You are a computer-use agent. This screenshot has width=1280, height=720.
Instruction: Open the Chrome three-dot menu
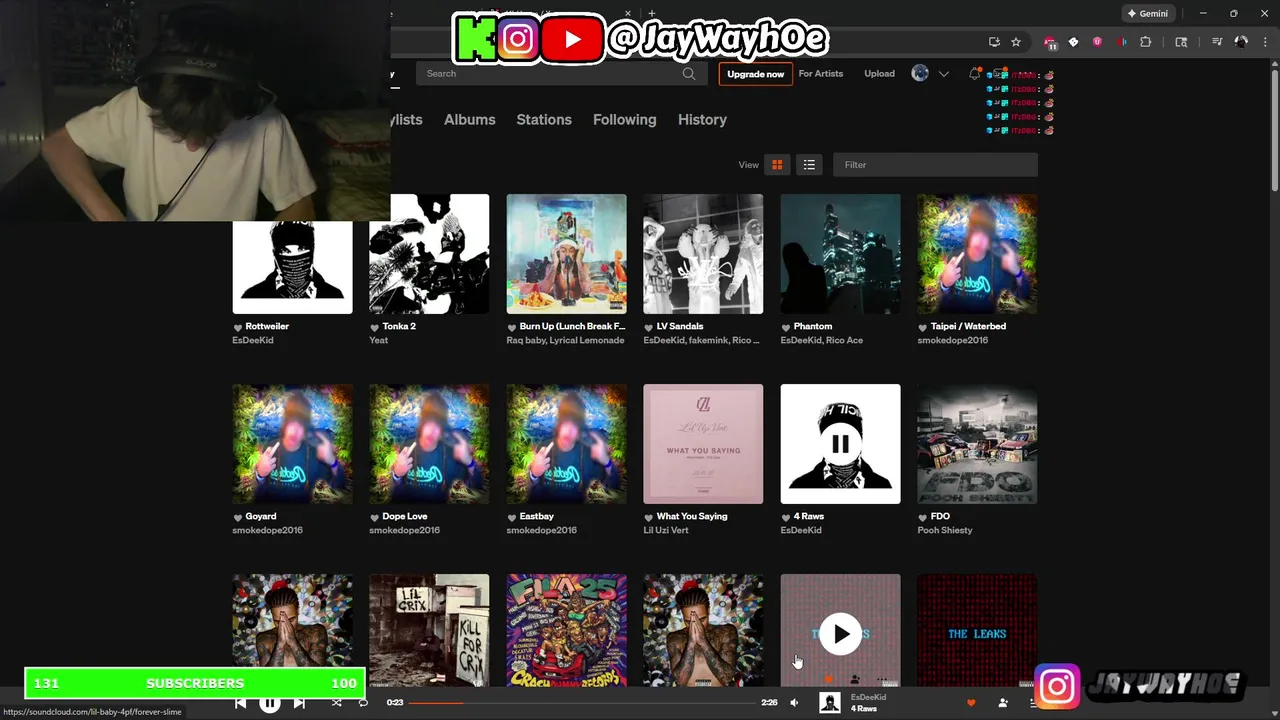coord(1265,42)
